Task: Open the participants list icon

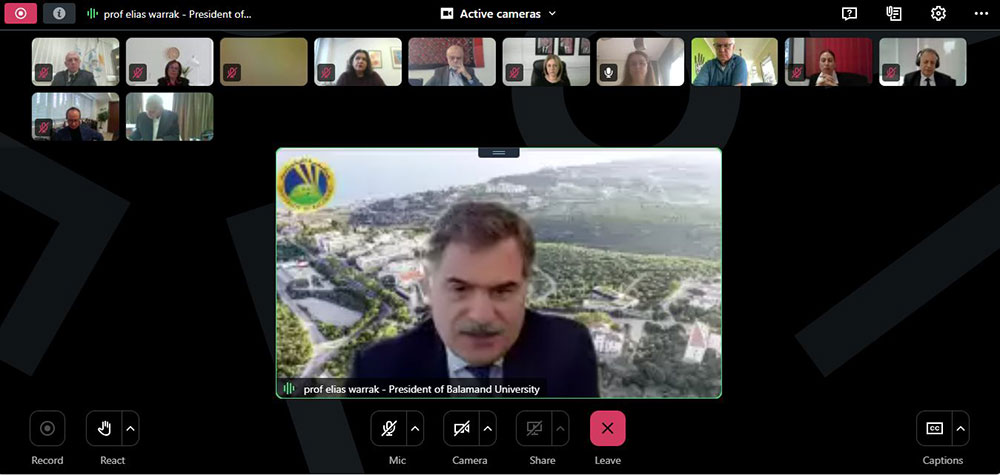Action: pyautogui.click(x=894, y=14)
